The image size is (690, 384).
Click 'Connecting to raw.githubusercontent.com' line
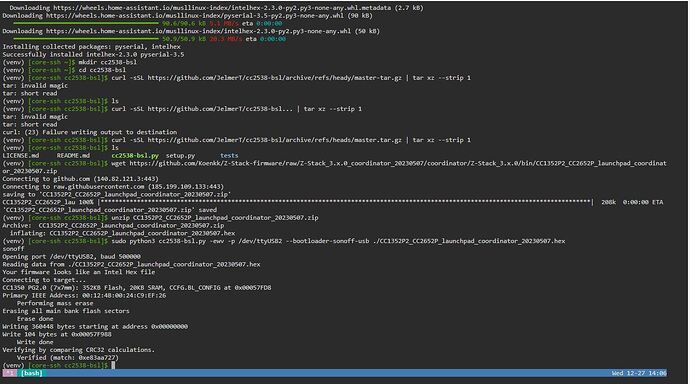pyautogui.click(x=113, y=187)
